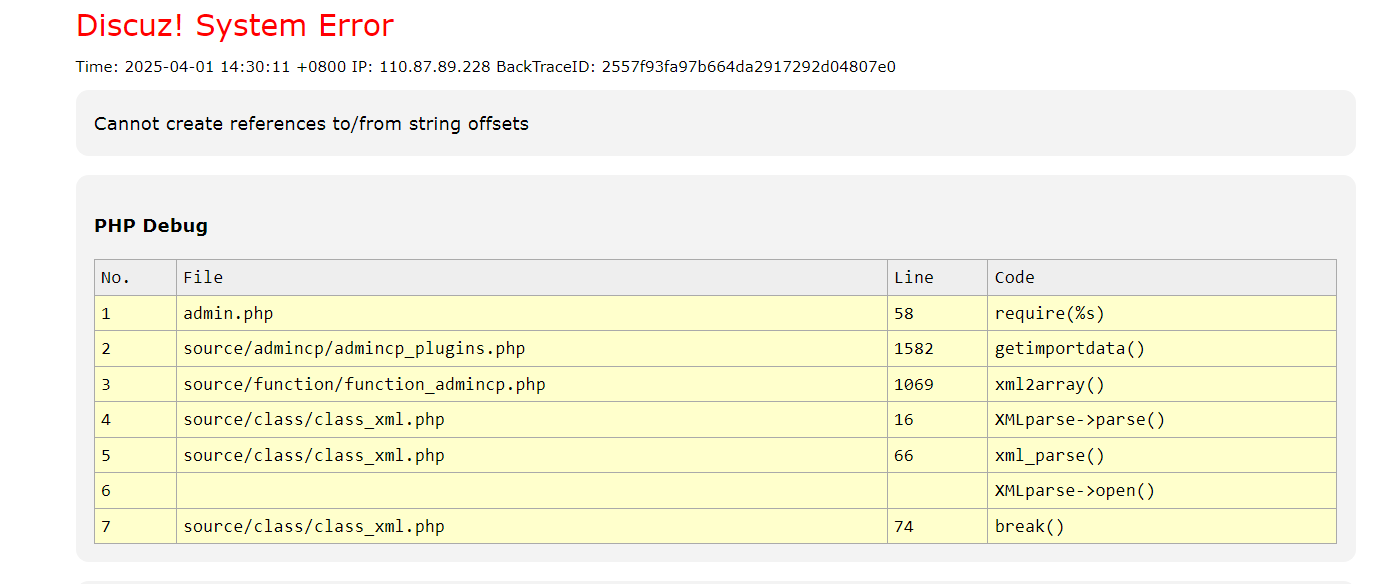1396x584 pixels.
Task: Click the No. column header
Action: click(136, 278)
